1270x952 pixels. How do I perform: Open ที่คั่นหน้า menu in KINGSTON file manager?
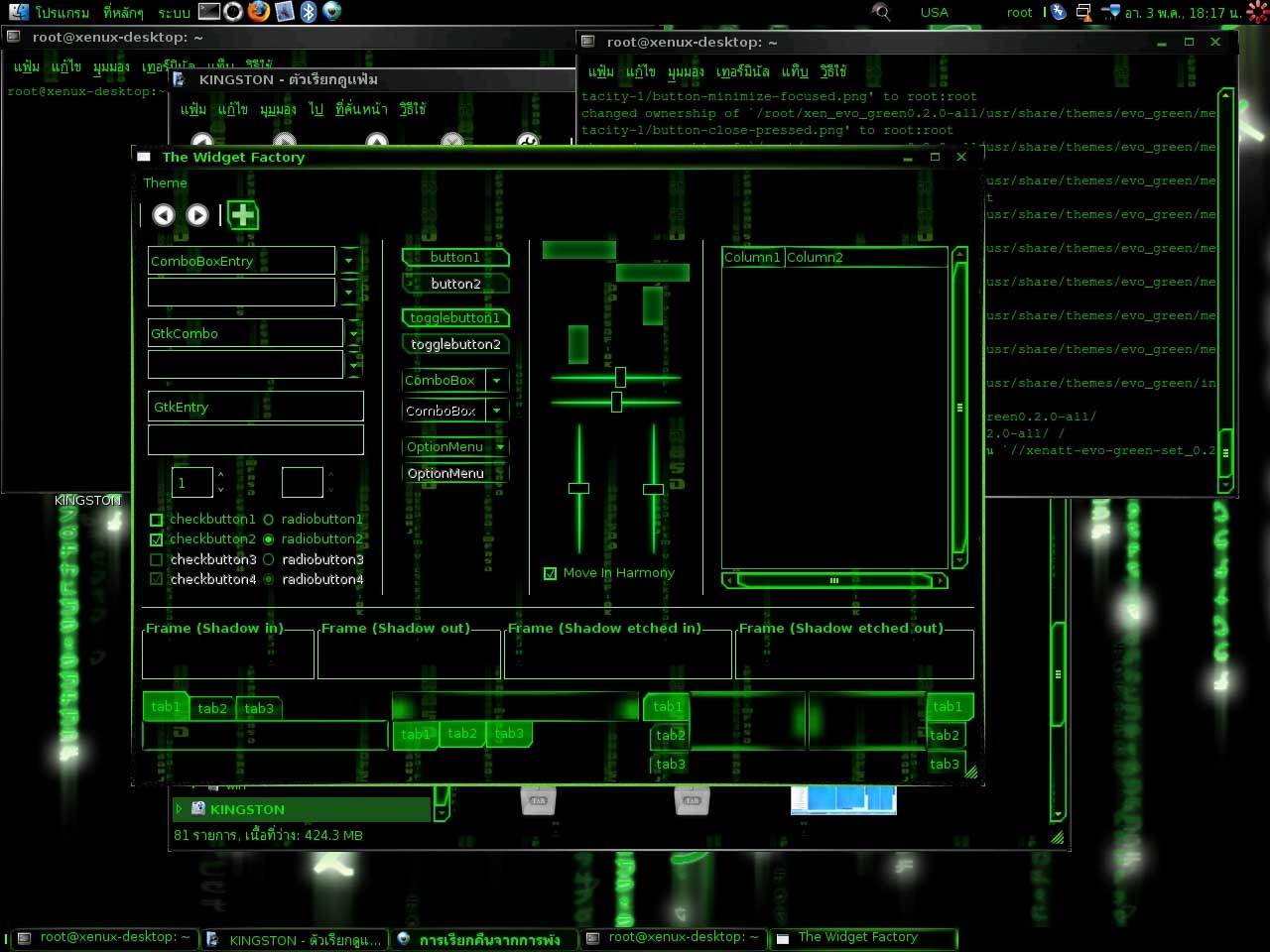coord(361,109)
